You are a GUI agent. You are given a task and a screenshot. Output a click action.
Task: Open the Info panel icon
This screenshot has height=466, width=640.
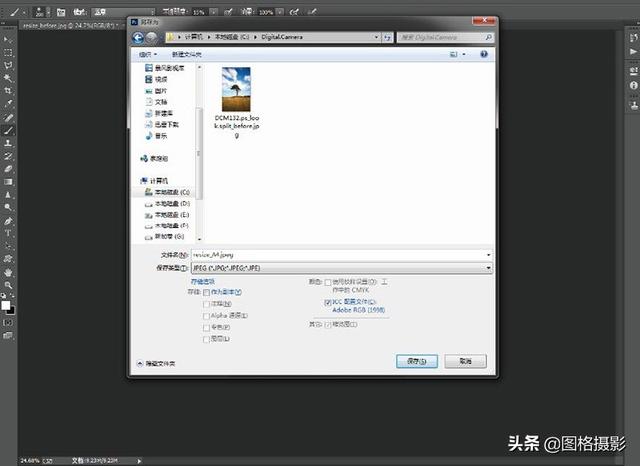(x=633, y=85)
